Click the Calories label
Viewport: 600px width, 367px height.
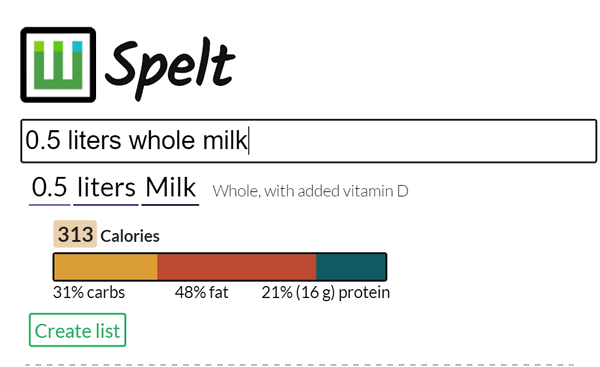tap(130, 236)
